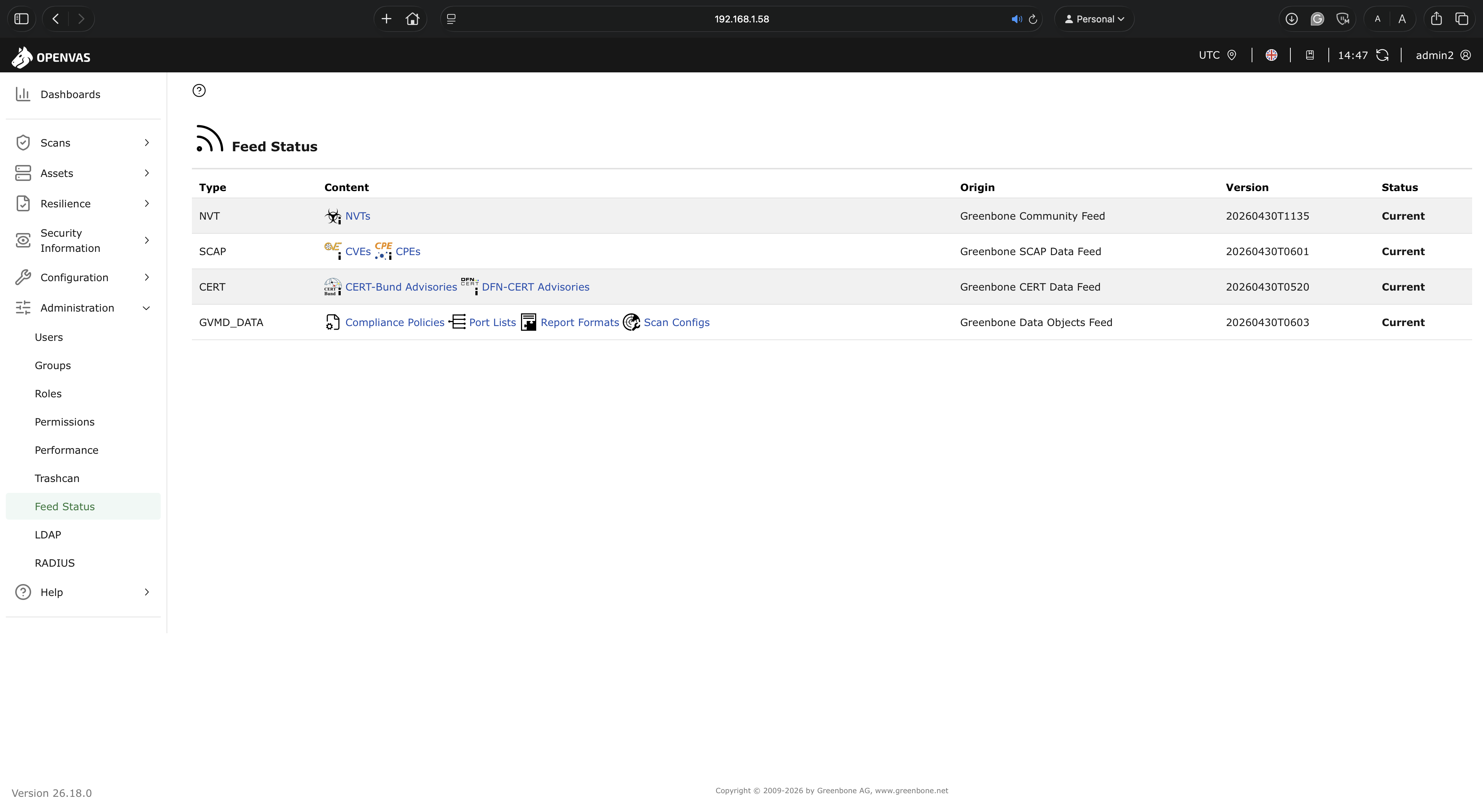Click the CPE icon in SCAP row

coord(383,251)
